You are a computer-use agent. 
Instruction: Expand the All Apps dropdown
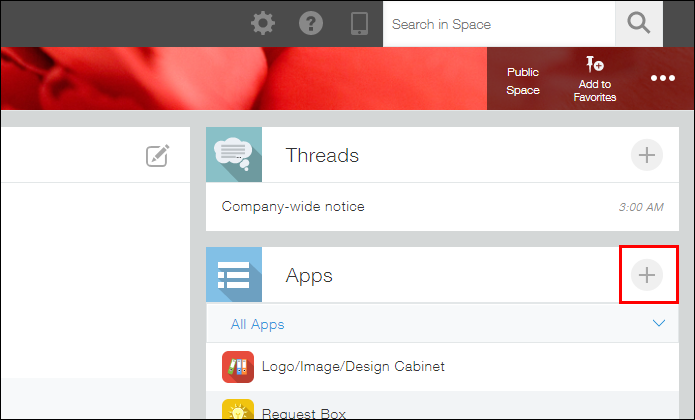click(x=257, y=324)
